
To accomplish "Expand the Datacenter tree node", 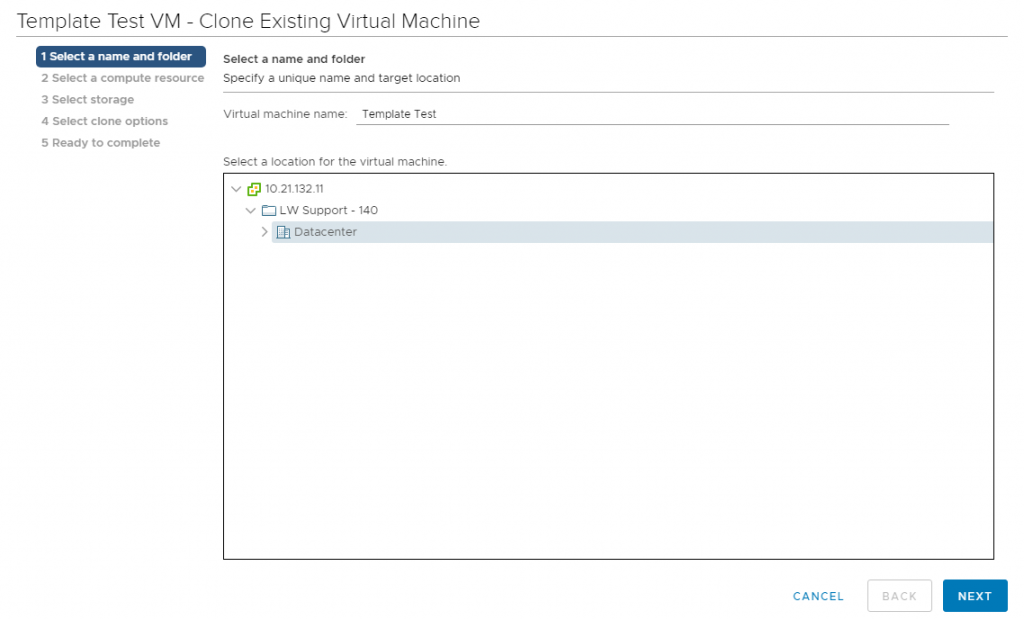I will coord(265,231).
